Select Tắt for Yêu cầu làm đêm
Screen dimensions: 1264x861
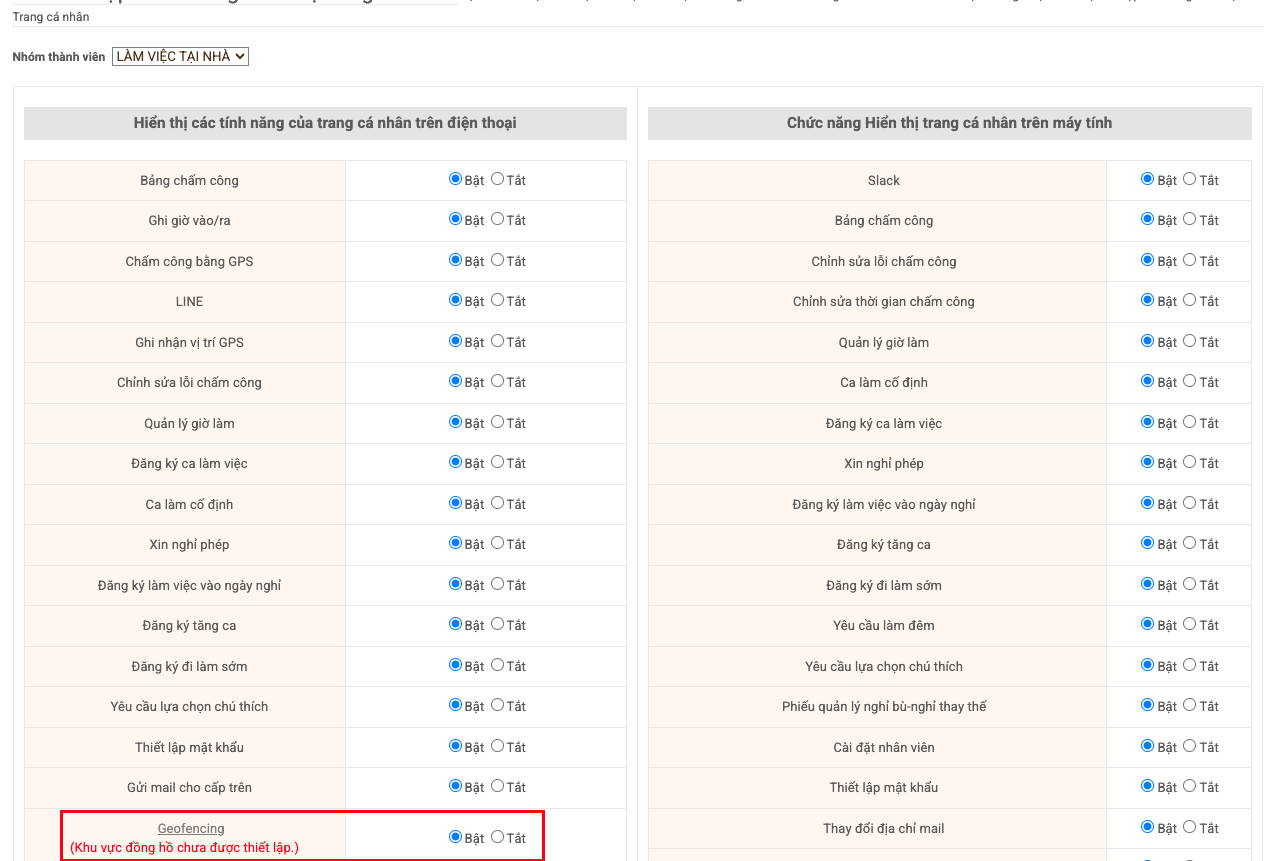point(1189,624)
